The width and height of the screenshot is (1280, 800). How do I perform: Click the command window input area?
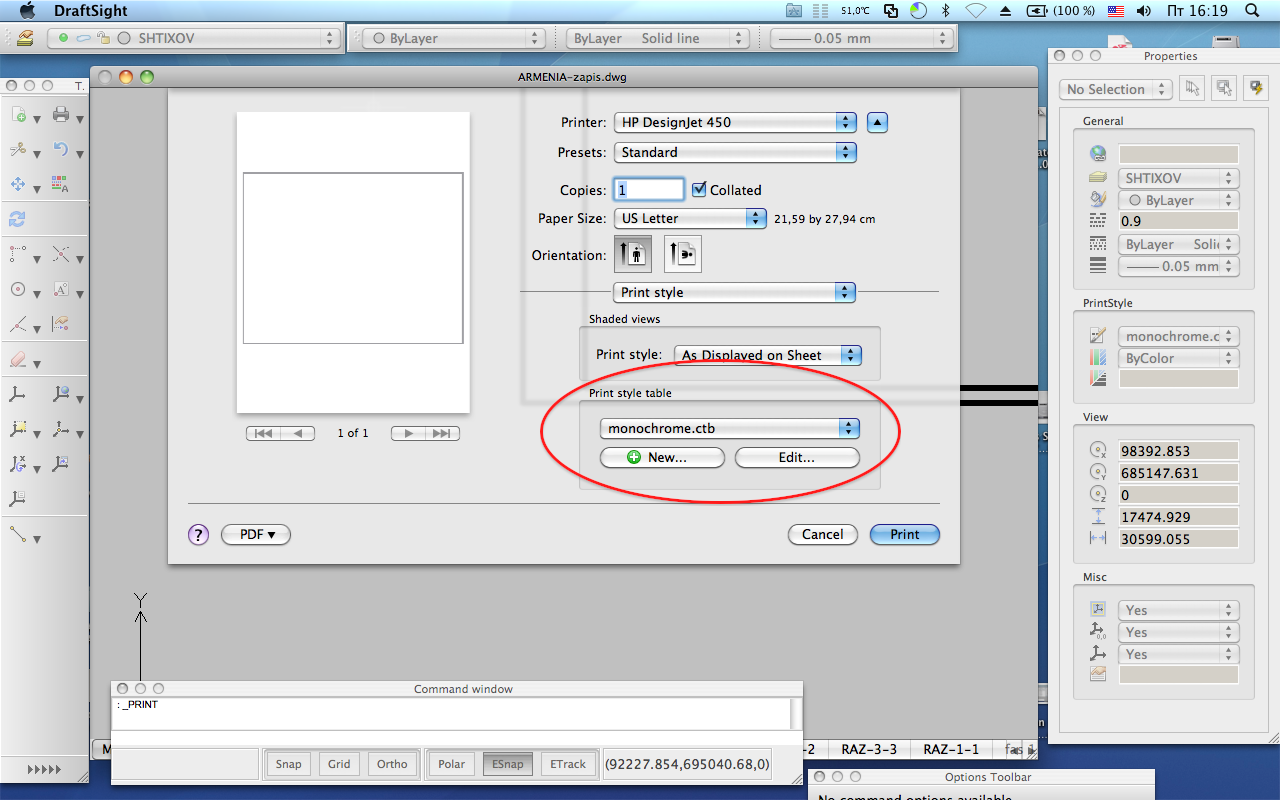coord(453,714)
